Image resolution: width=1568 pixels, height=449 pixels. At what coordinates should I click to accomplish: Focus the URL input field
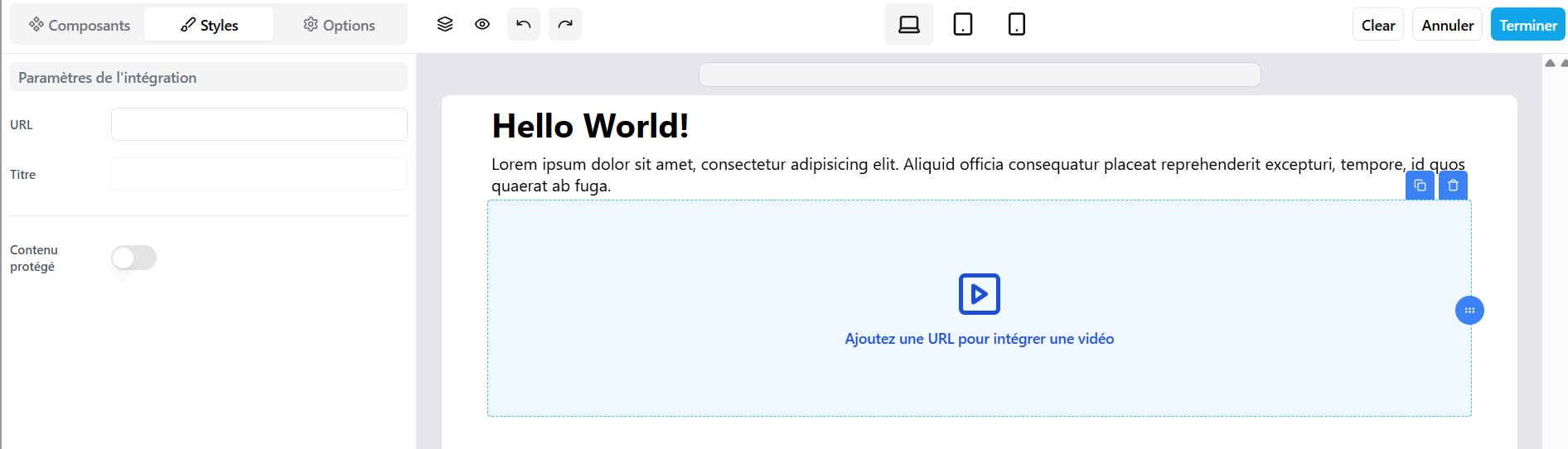click(x=259, y=124)
